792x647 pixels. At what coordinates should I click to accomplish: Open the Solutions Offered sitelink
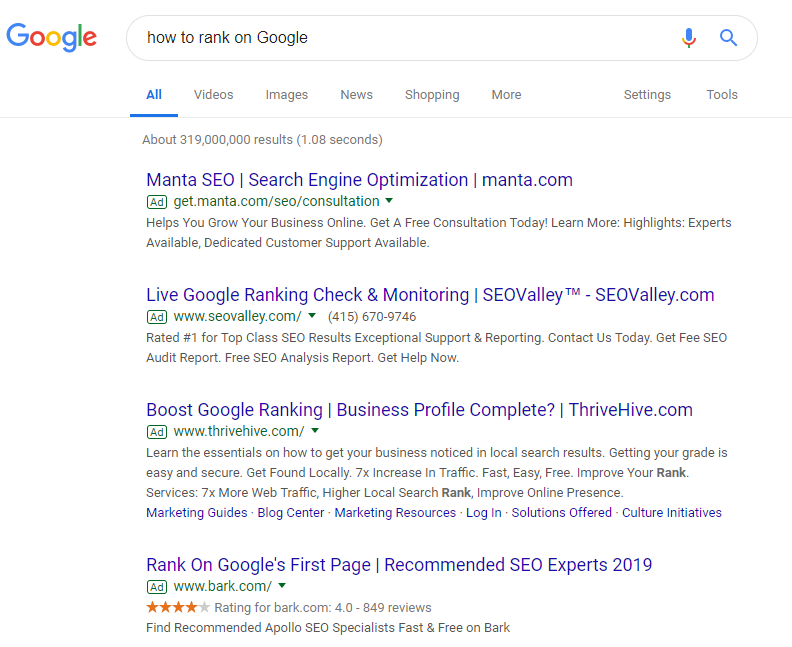click(x=562, y=513)
